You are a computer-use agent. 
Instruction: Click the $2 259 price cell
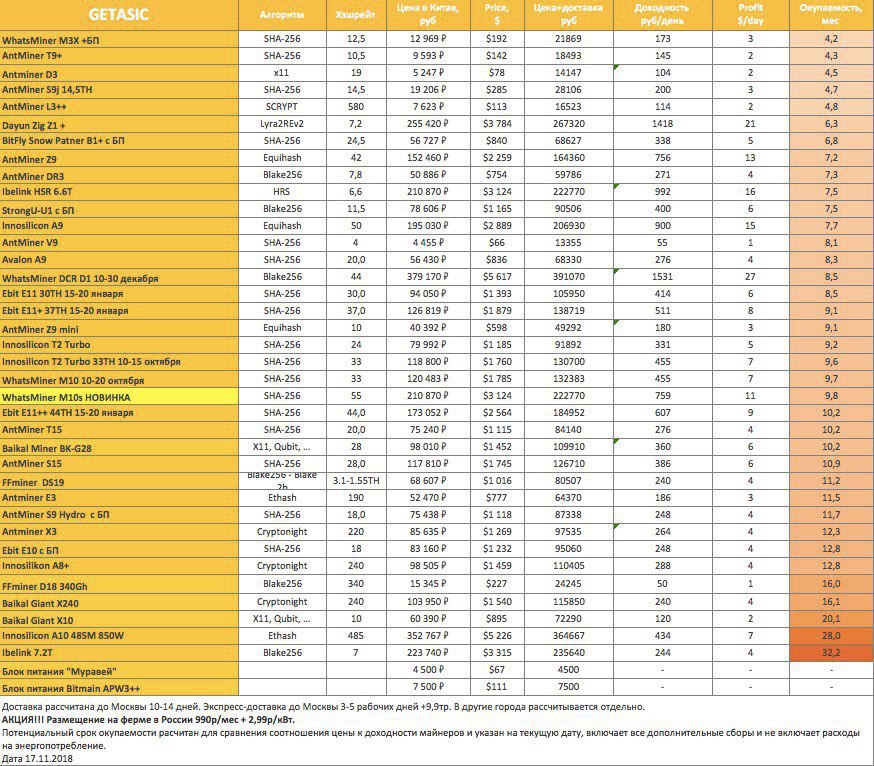pos(497,158)
